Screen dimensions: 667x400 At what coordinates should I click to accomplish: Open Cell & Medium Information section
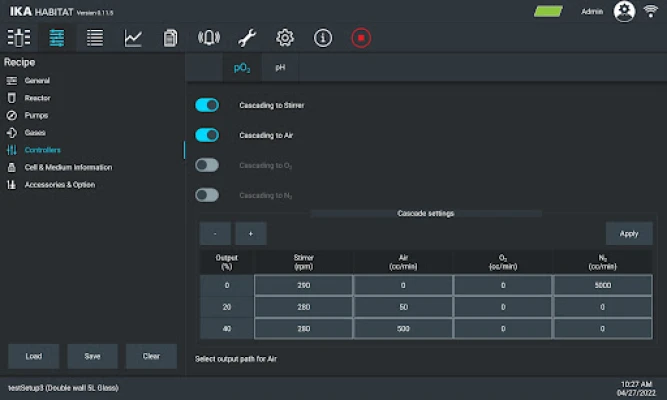[68, 167]
